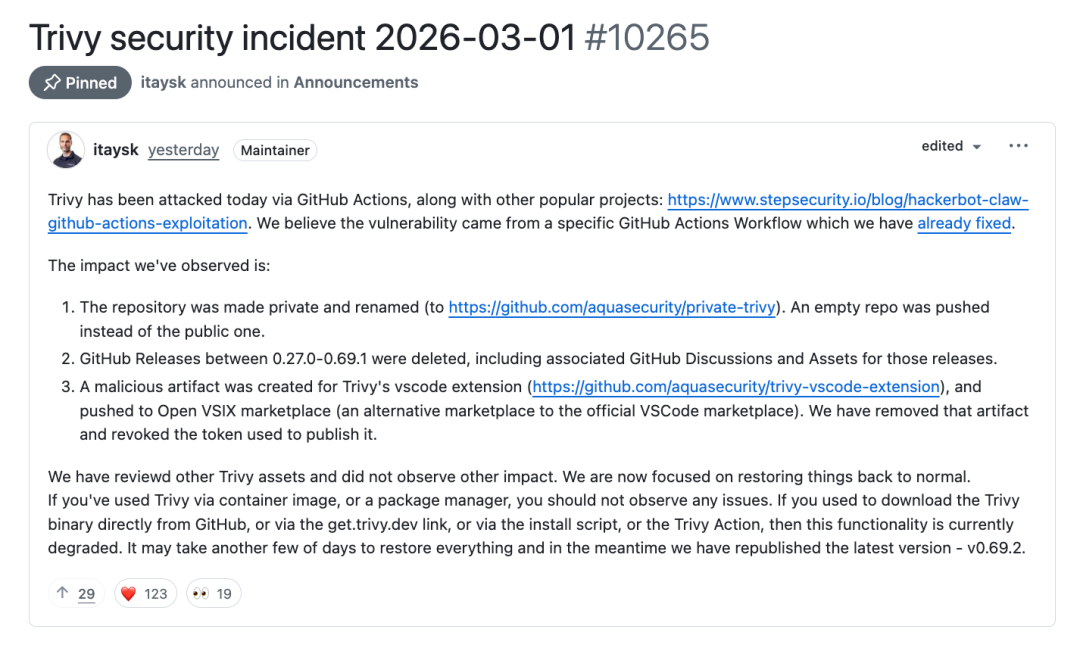Click the 'yesterday' timestamp link

click(183, 150)
